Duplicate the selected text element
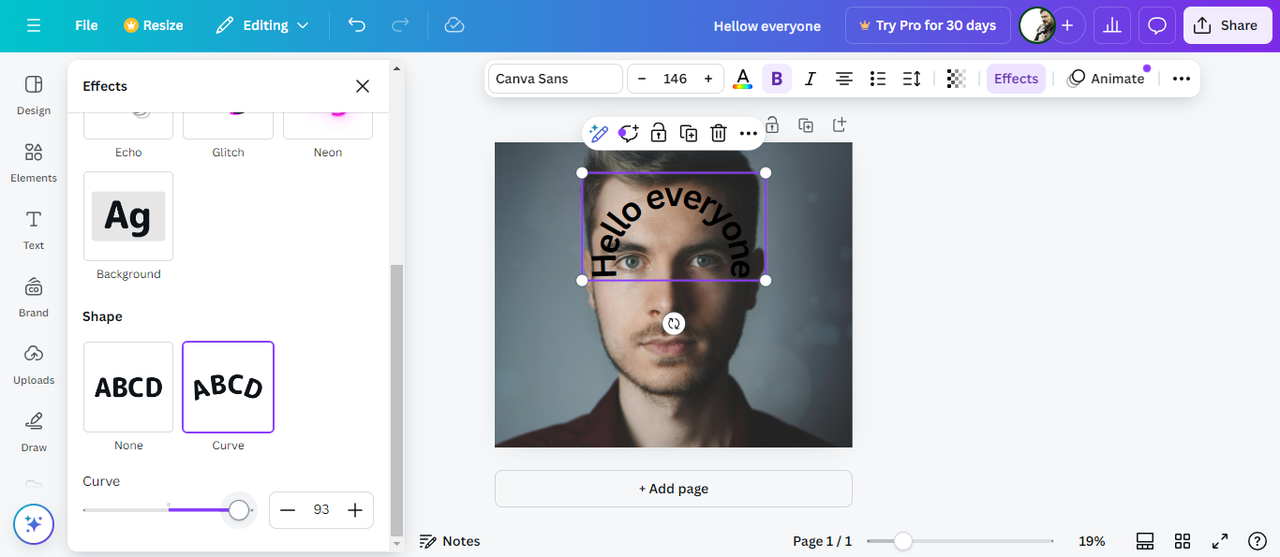Viewport: 1280px width, 557px height. (x=689, y=133)
